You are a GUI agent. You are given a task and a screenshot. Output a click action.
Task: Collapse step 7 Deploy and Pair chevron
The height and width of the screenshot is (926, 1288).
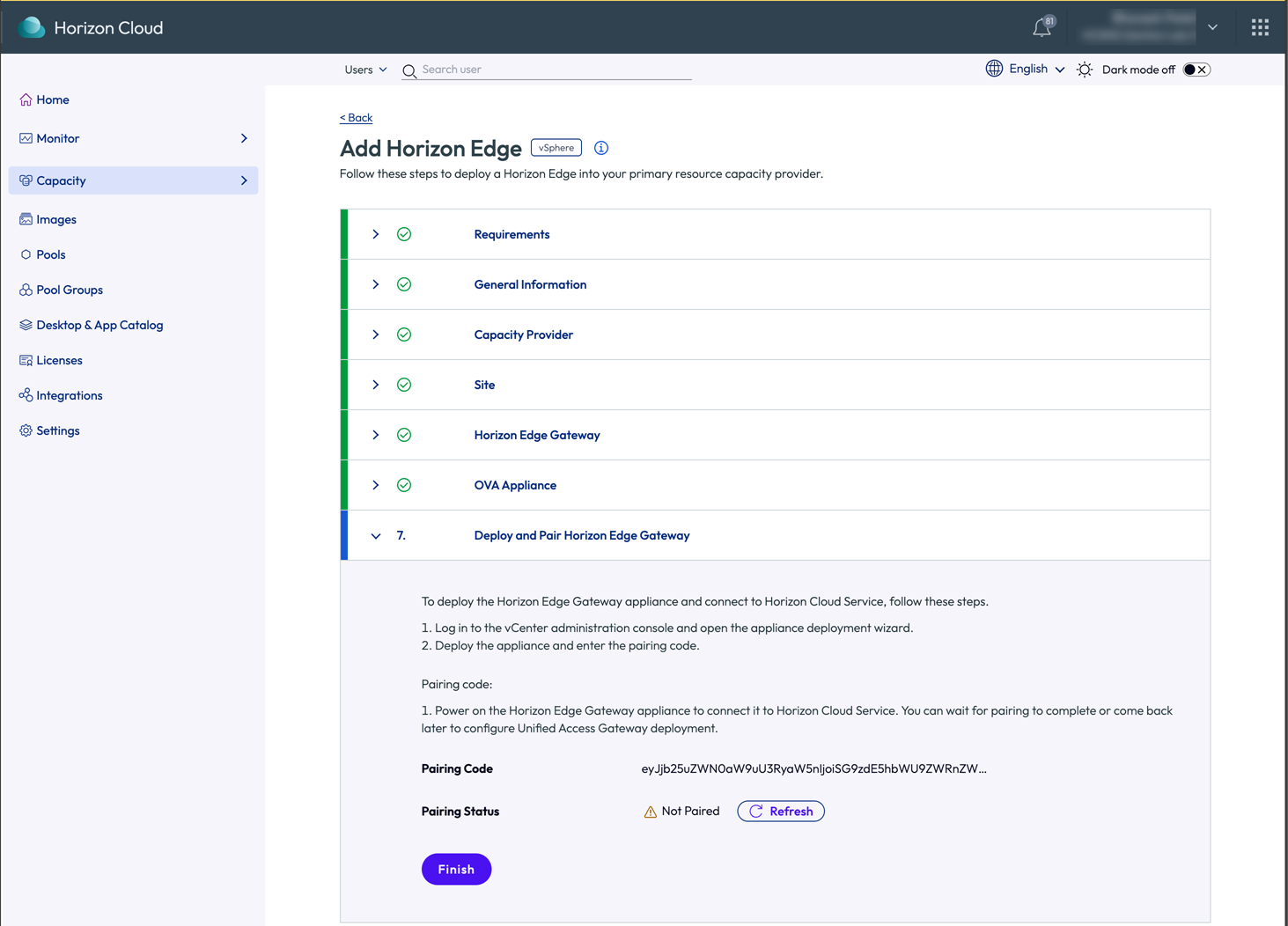(x=376, y=536)
